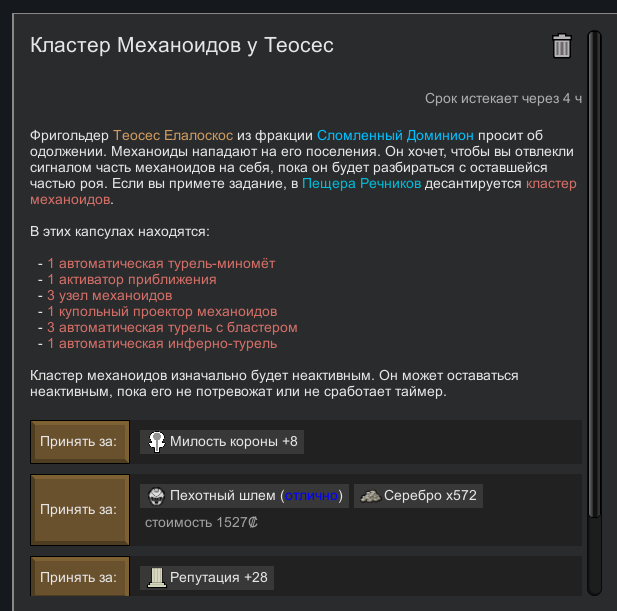Click the red кластер механоидов link

[550, 184]
